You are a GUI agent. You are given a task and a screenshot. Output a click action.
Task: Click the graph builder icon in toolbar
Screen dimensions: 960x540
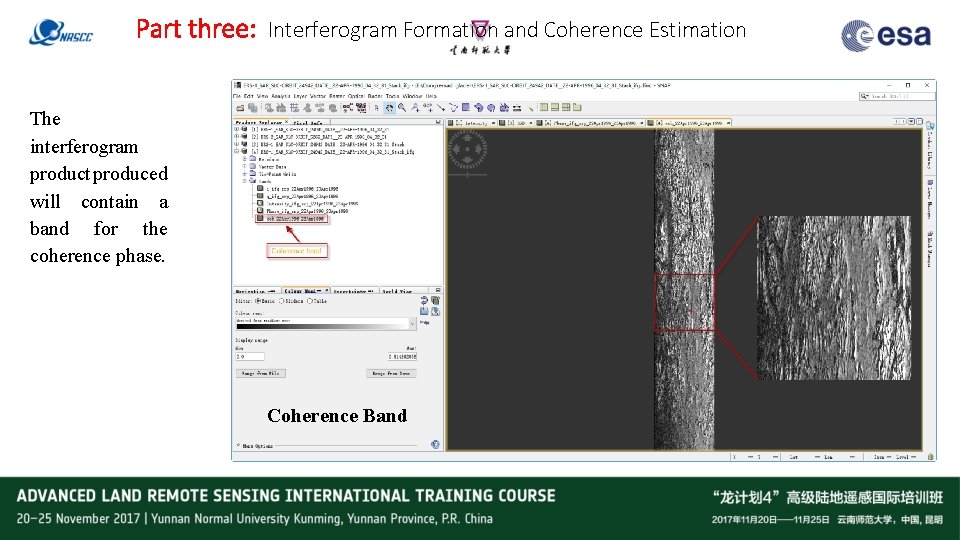point(347,108)
